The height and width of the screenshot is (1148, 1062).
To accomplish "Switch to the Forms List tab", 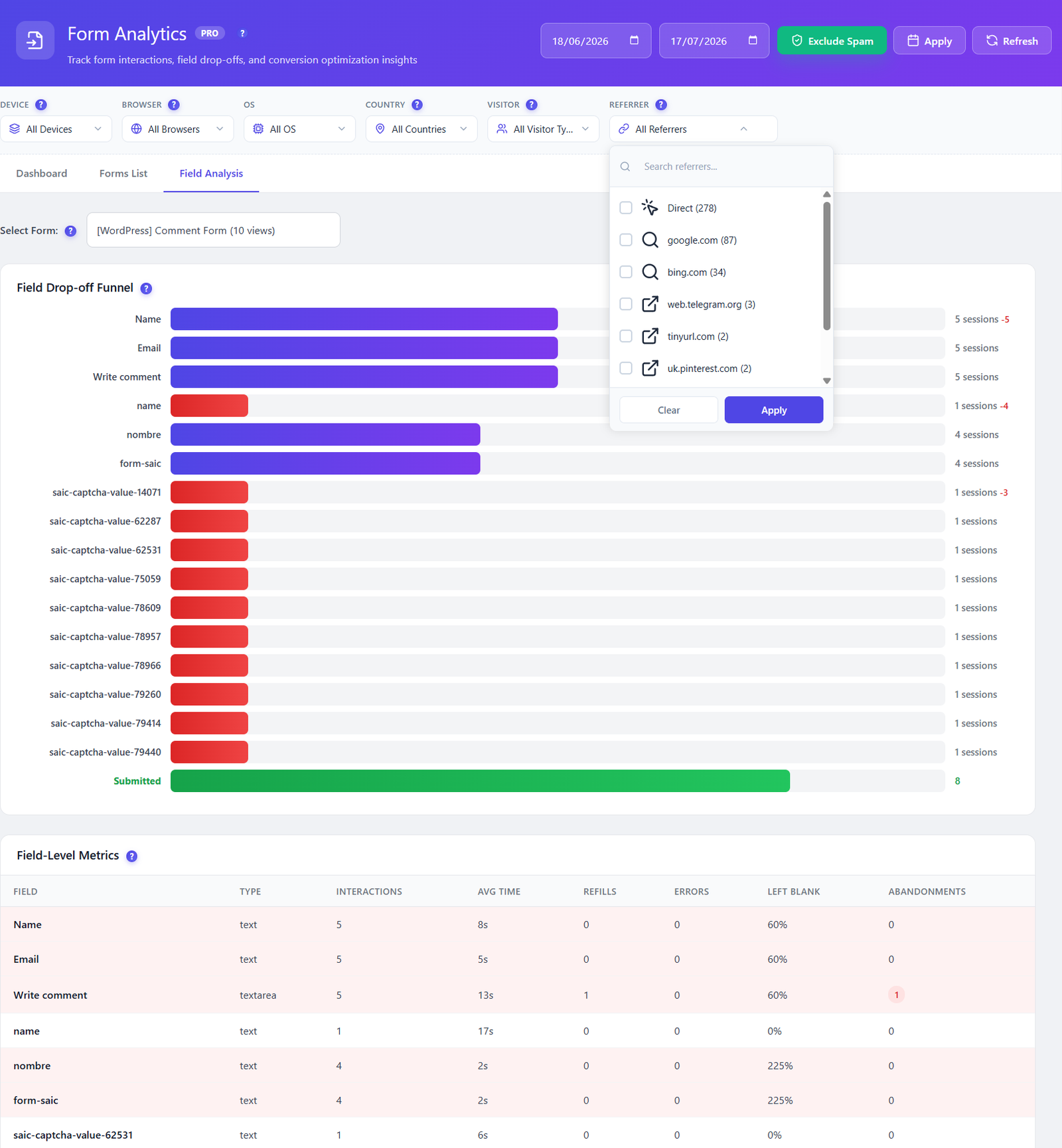I will tap(123, 173).
